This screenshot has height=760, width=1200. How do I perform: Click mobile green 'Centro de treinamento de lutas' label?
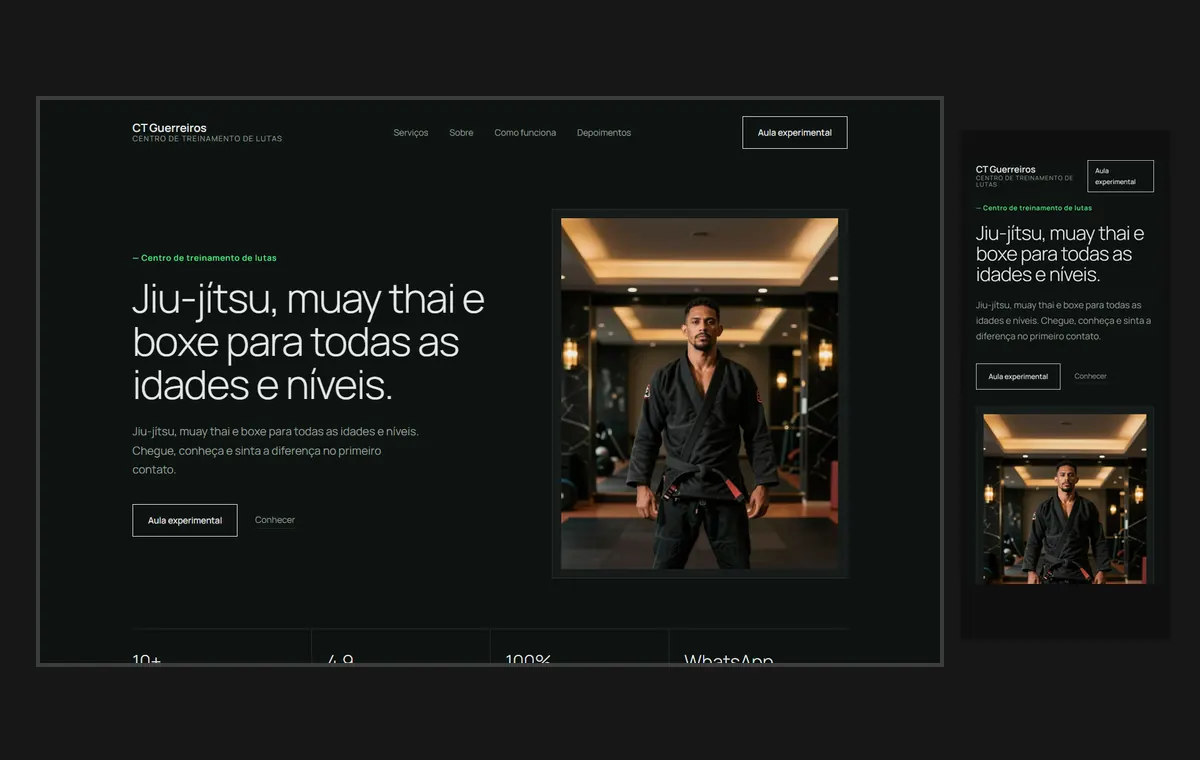click(x=1034, y=208)
